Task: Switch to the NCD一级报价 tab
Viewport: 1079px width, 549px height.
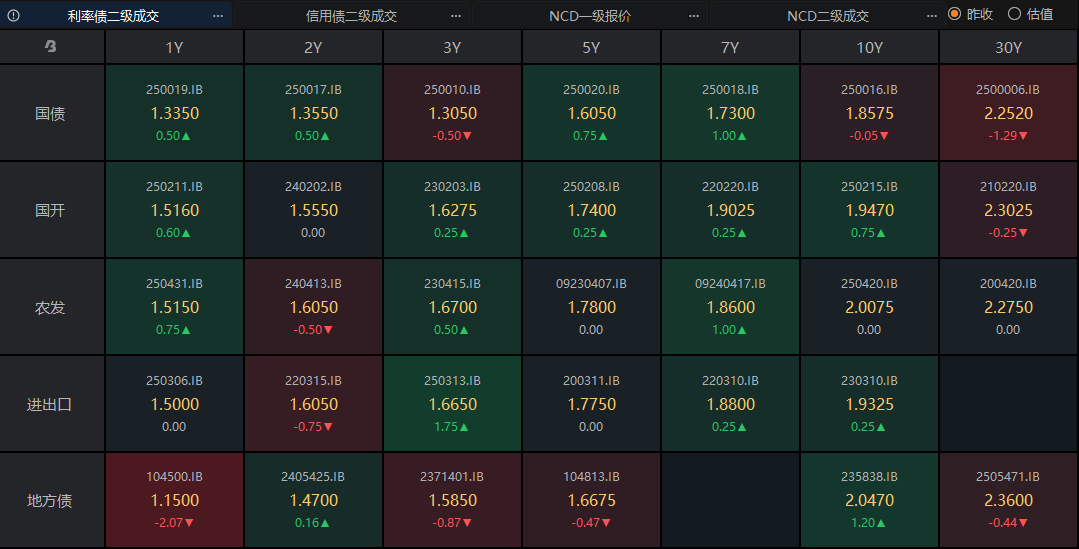Action: pyautogui.click(x=590, y=15)
